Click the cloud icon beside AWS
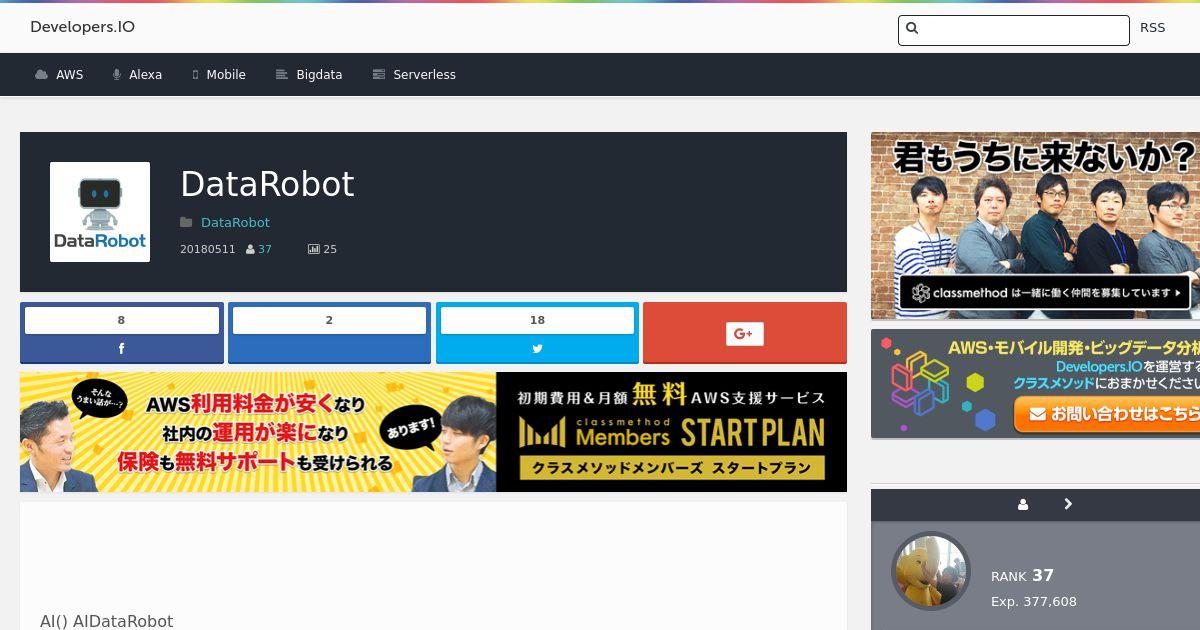The image size is (1200, 630). (x=41, y=75)
